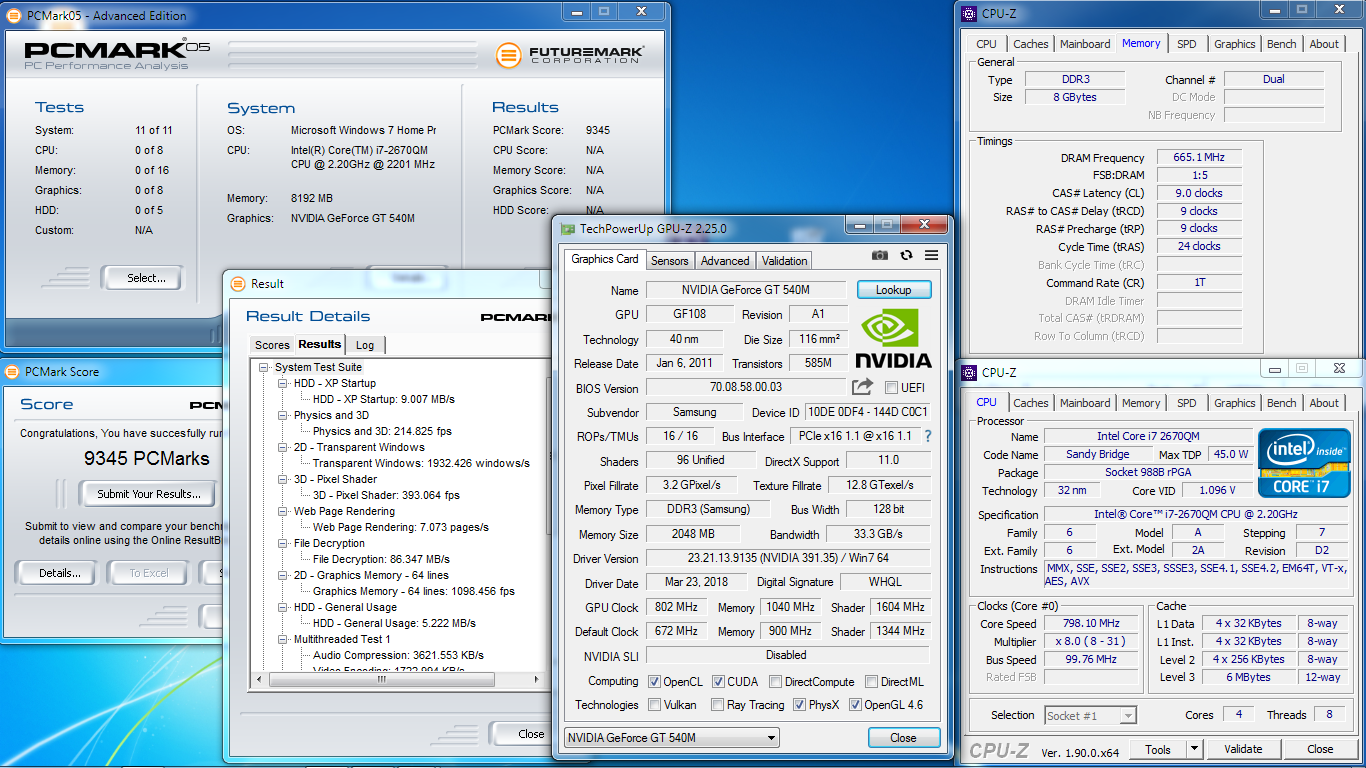Select the 'Physics and 3D: 214.825 fps' row

[382, 432]
